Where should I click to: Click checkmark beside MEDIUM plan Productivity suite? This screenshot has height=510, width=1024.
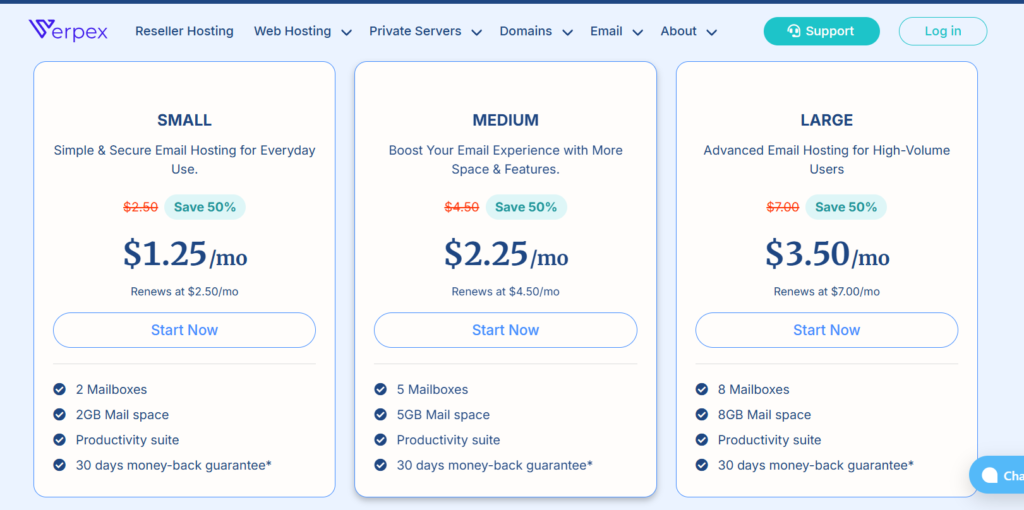point(380,440)
